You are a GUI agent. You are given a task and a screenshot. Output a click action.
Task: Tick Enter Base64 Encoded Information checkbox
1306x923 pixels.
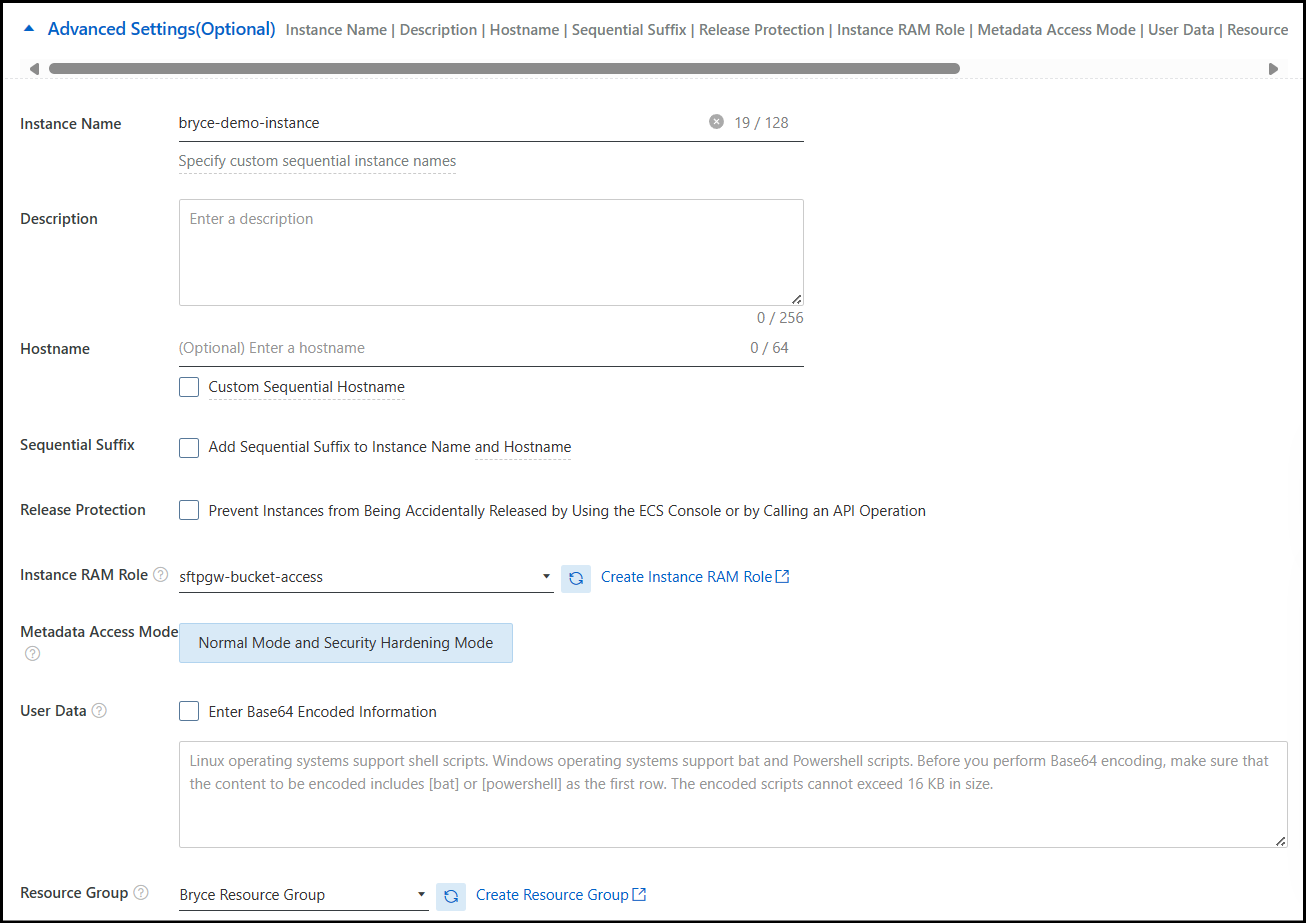click(x=189, y=712)
